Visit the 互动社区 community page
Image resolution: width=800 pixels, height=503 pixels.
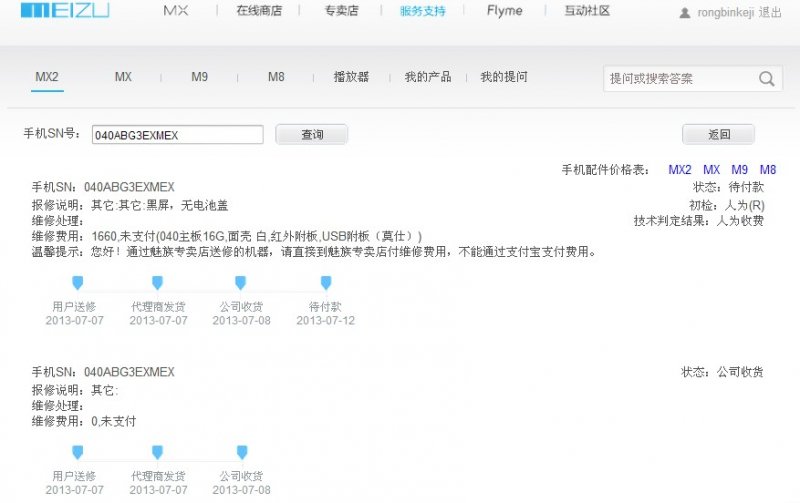587,11
